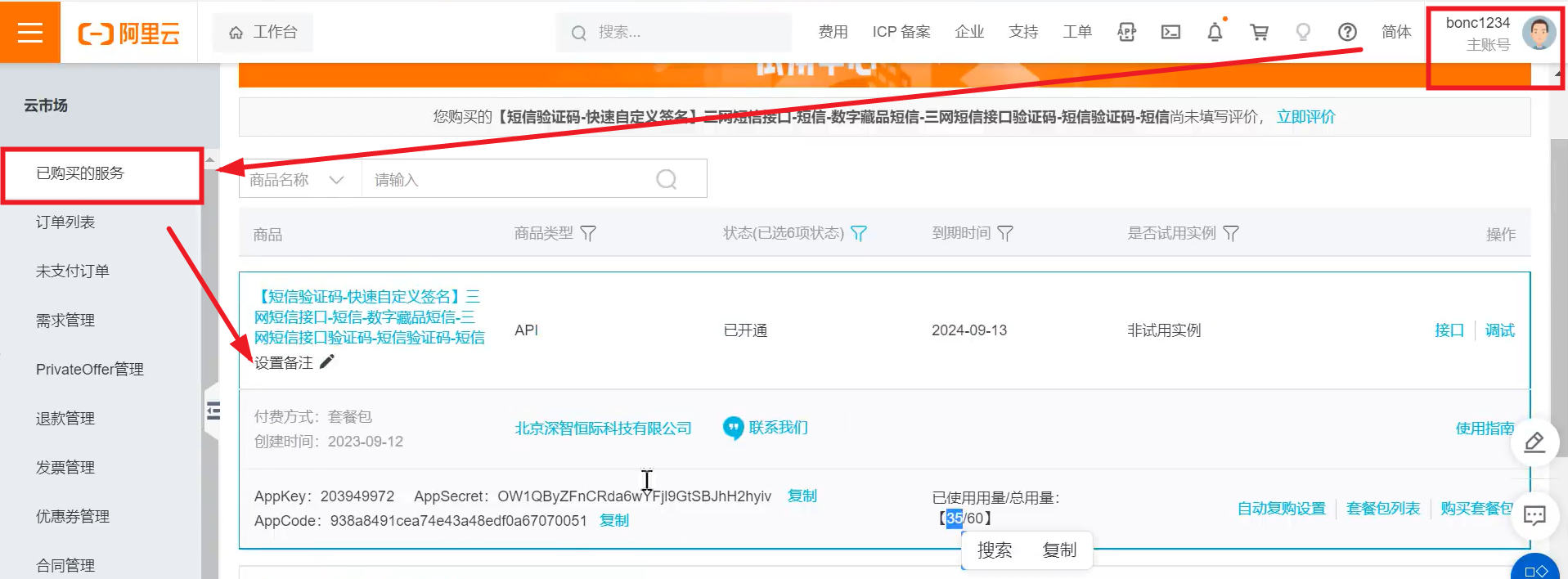Launch Cloud Shell terminal icon

pos(1171,32)
